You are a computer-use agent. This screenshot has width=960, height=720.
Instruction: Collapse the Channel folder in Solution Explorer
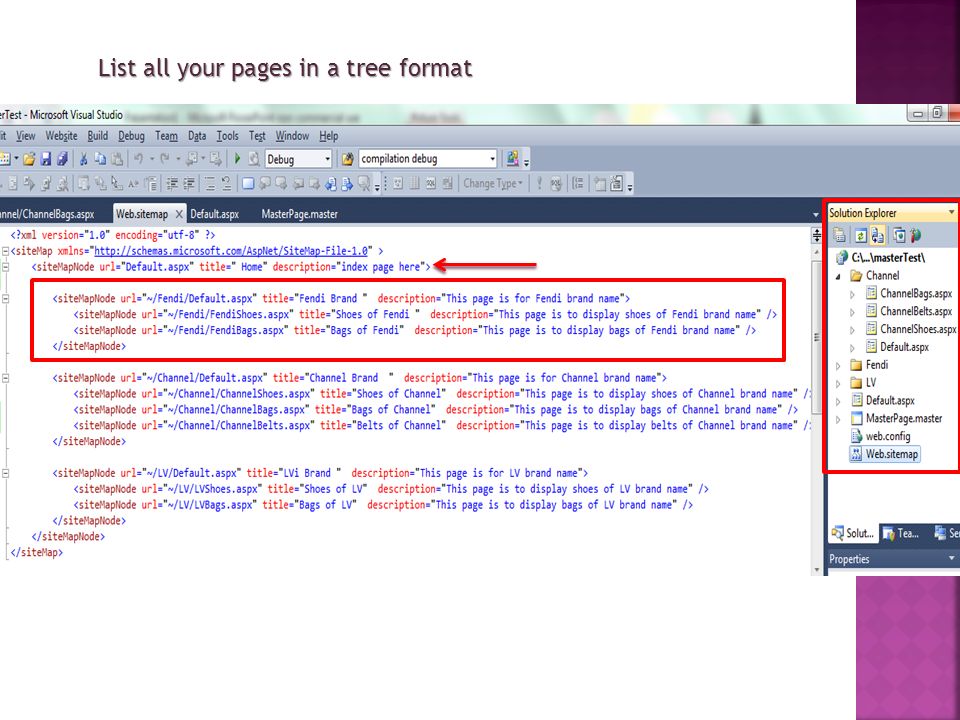pos(838,276)
